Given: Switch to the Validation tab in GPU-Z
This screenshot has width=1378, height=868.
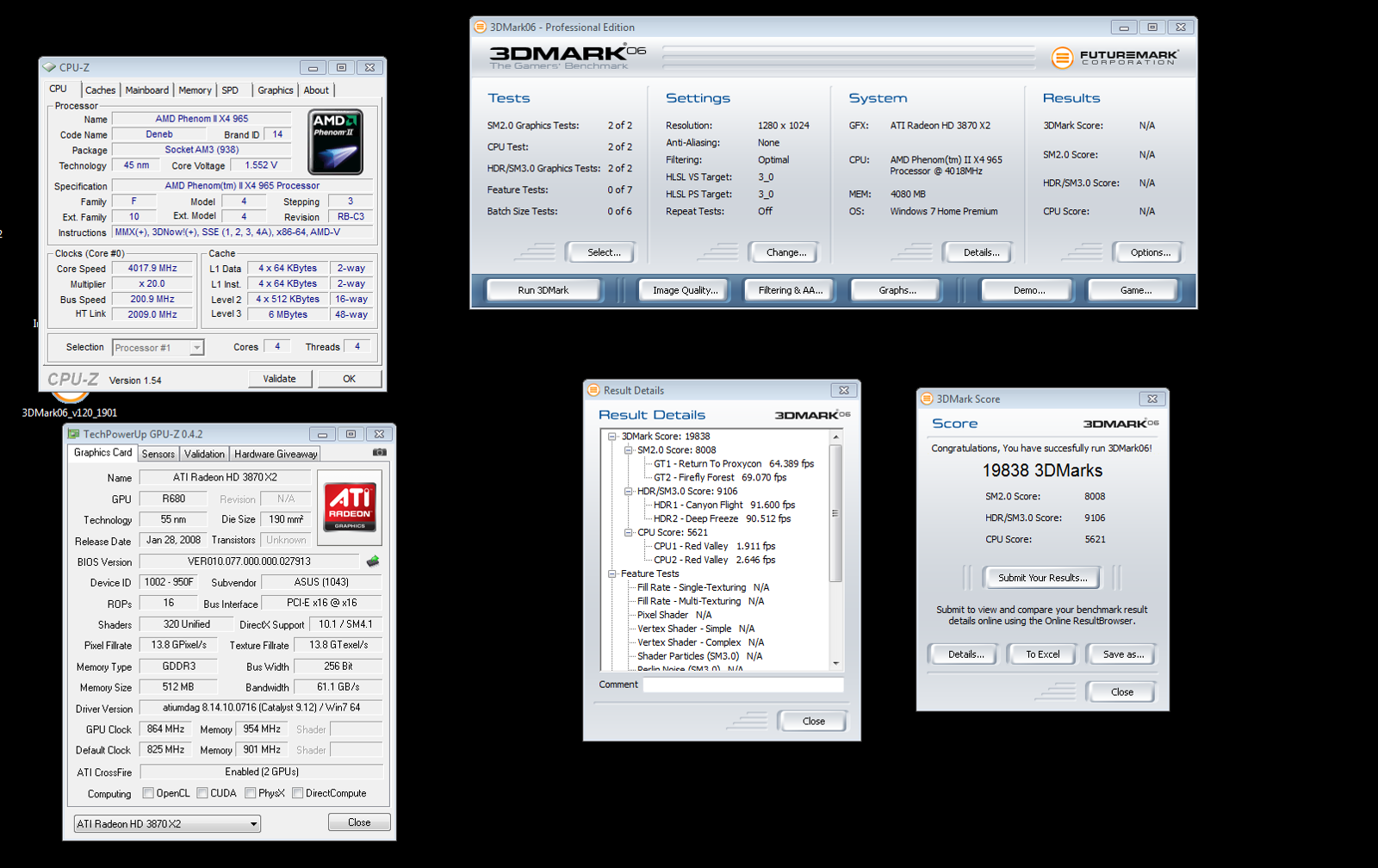Looking at the screenshot, I should pos(205,454).
